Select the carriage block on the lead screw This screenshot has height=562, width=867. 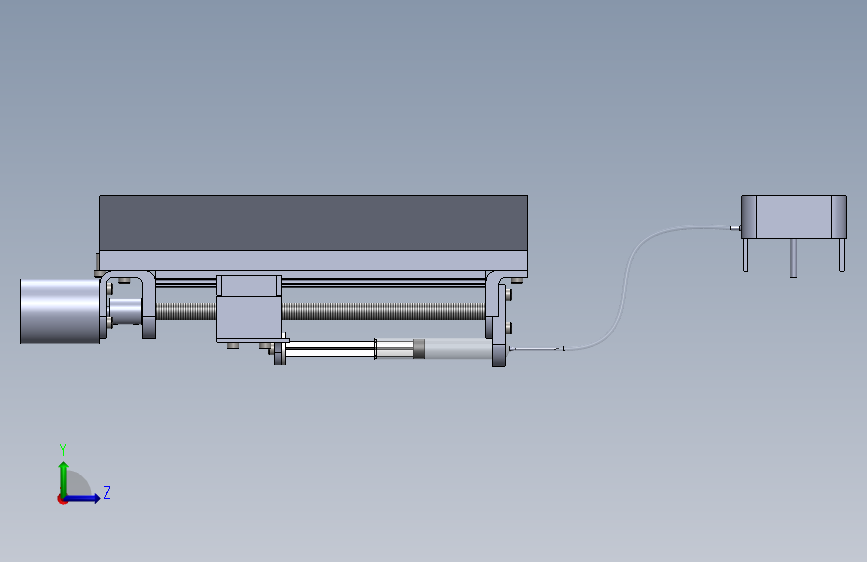(249, 309)
